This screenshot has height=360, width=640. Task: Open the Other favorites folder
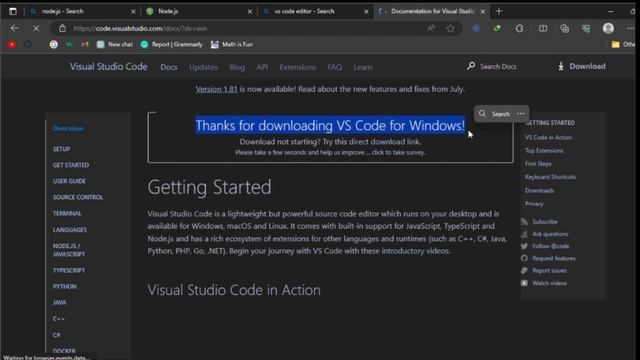623,44
